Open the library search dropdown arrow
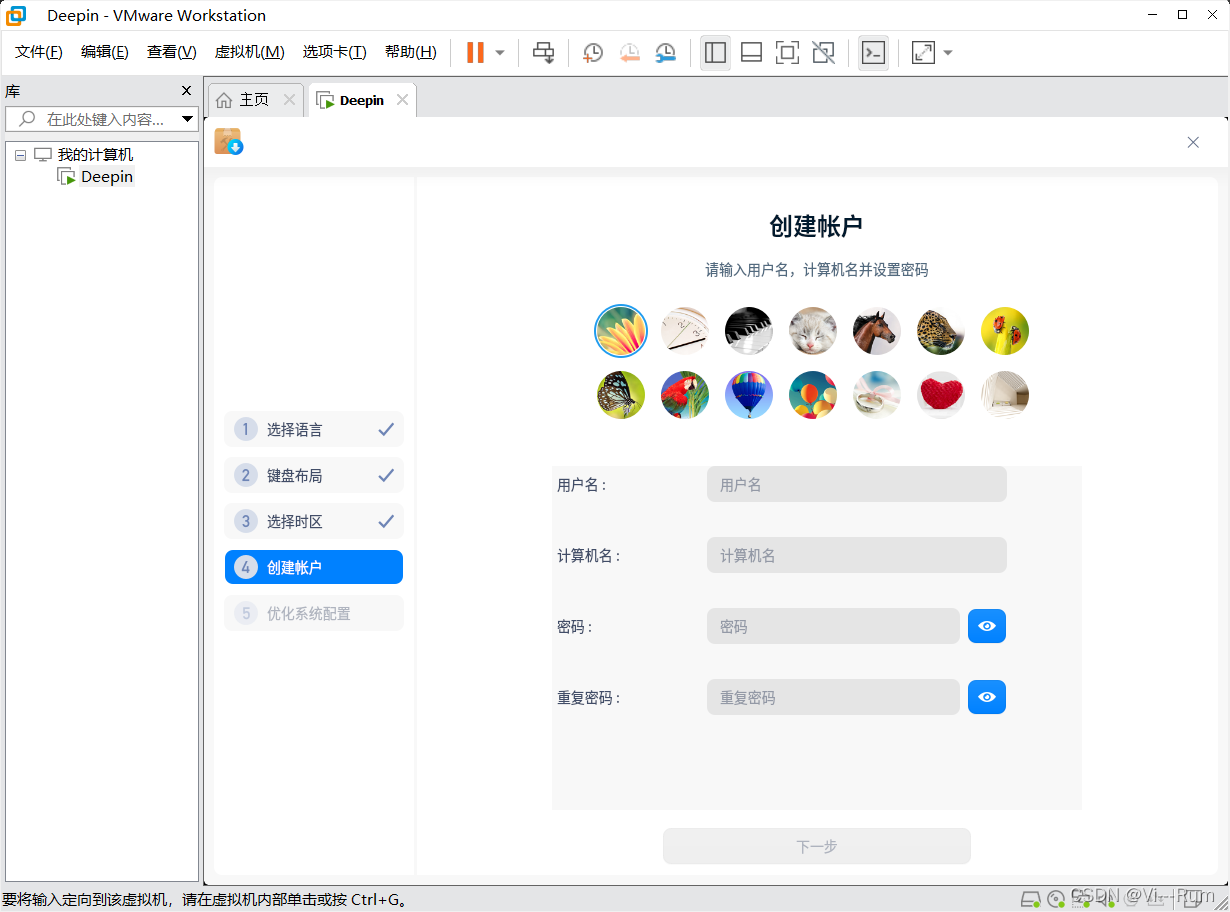This screenshot has height=912, width=1230. click(x=187, y=119)
